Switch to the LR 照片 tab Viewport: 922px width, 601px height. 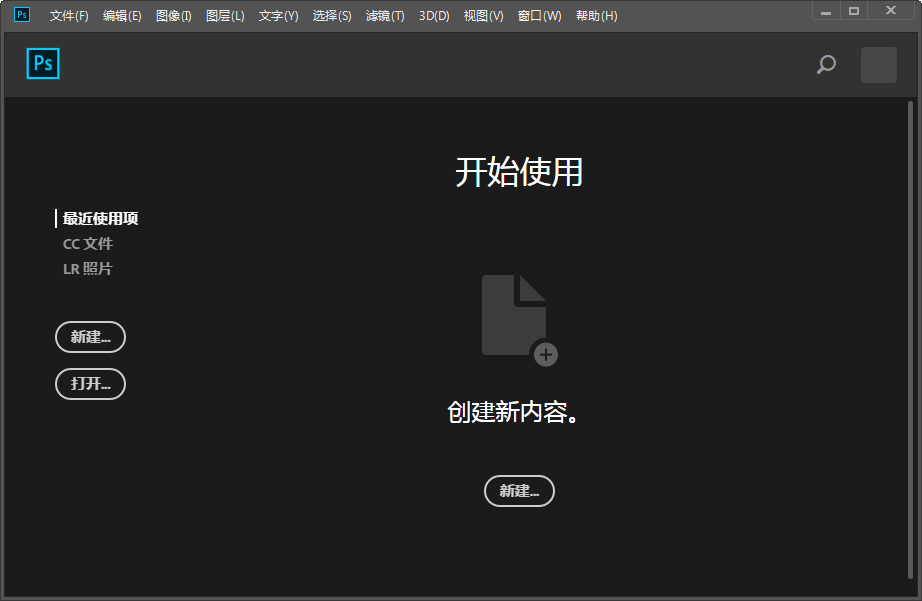(87, 269)
